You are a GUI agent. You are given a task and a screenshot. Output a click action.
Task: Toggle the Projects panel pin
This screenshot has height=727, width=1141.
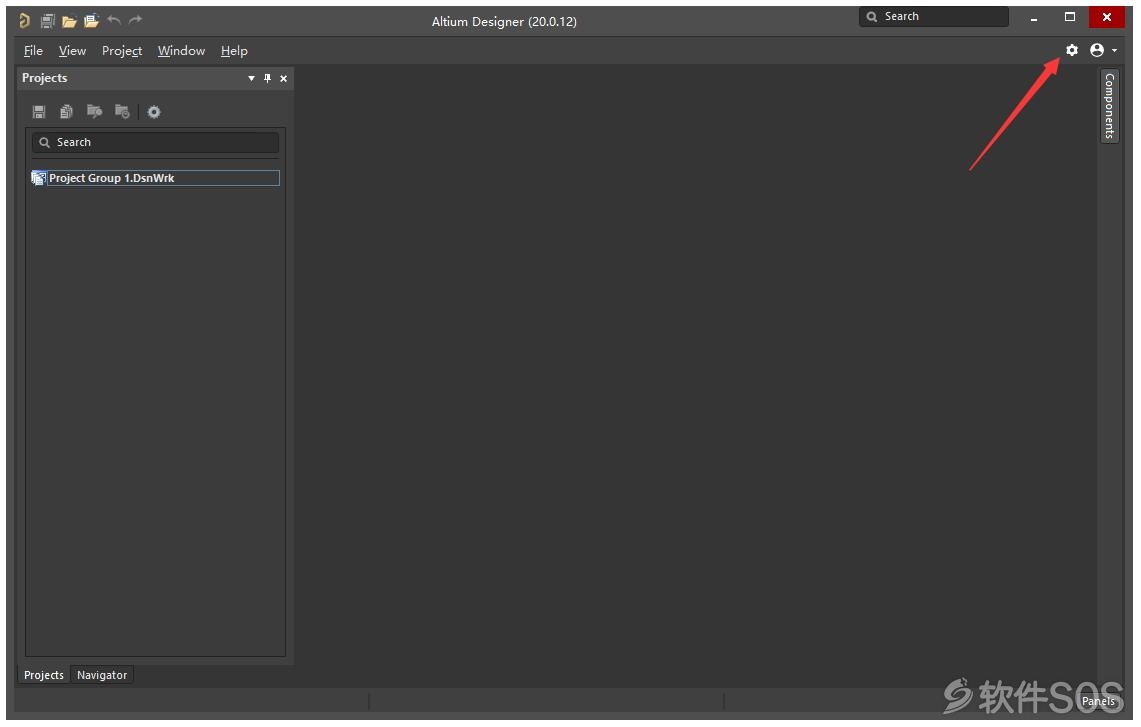pyautogui.click(x=267, y=79)
